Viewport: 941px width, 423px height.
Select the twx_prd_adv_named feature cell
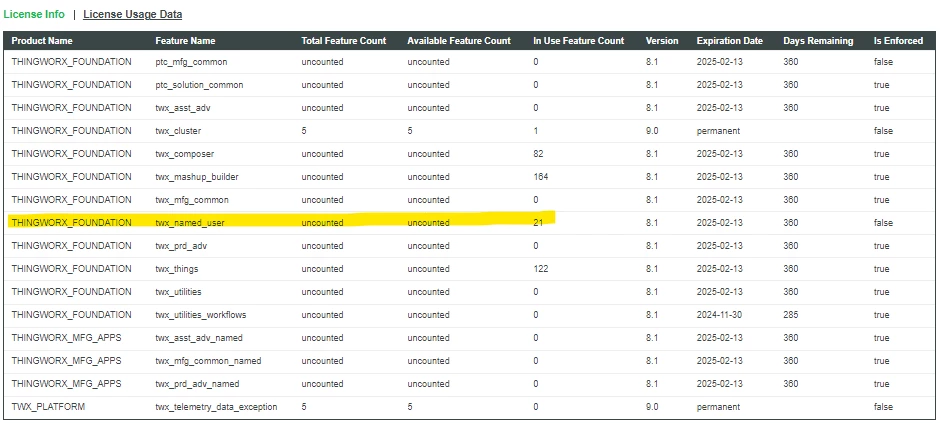(x=197, y=383)
